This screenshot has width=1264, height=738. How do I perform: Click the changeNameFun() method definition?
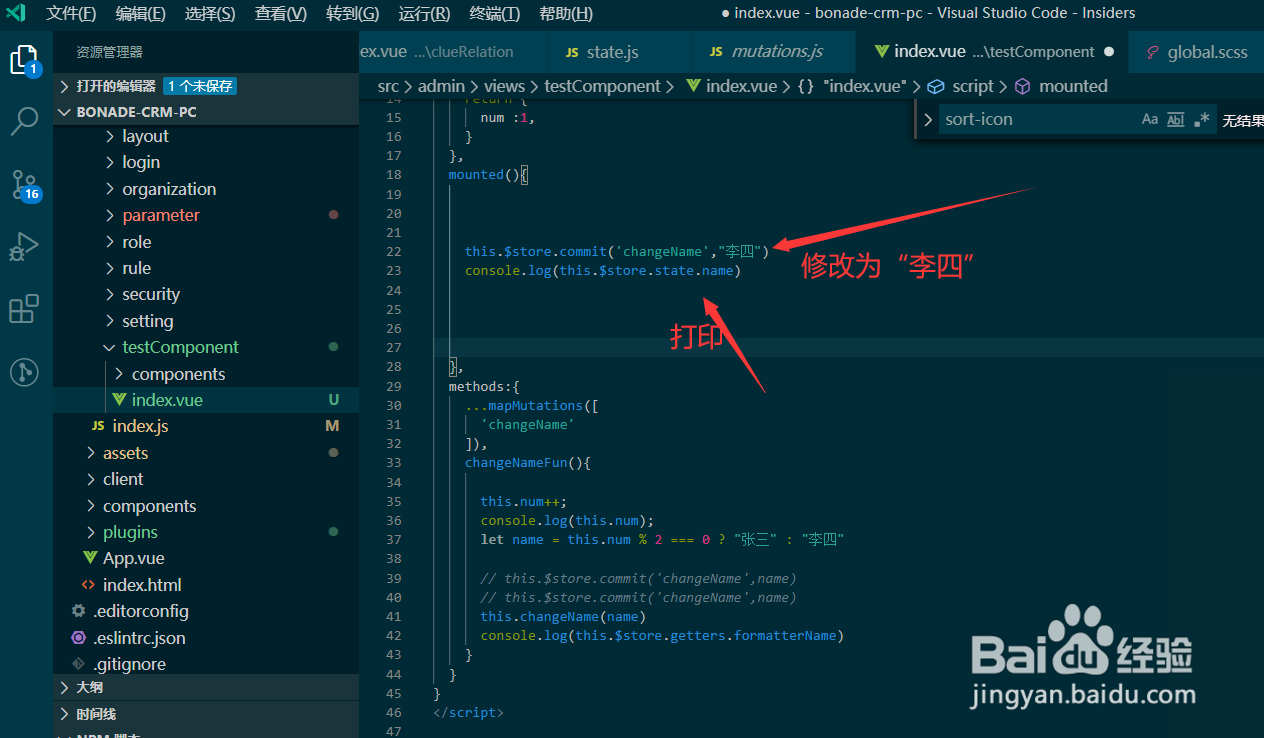528,463
